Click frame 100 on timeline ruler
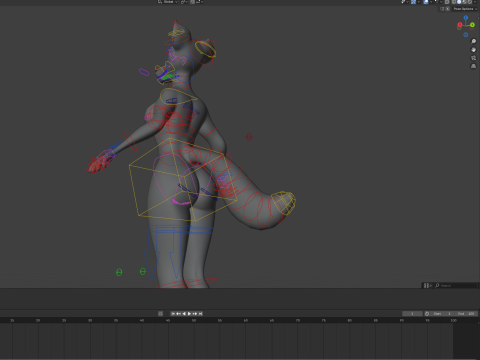 click(x=453, y=320)
